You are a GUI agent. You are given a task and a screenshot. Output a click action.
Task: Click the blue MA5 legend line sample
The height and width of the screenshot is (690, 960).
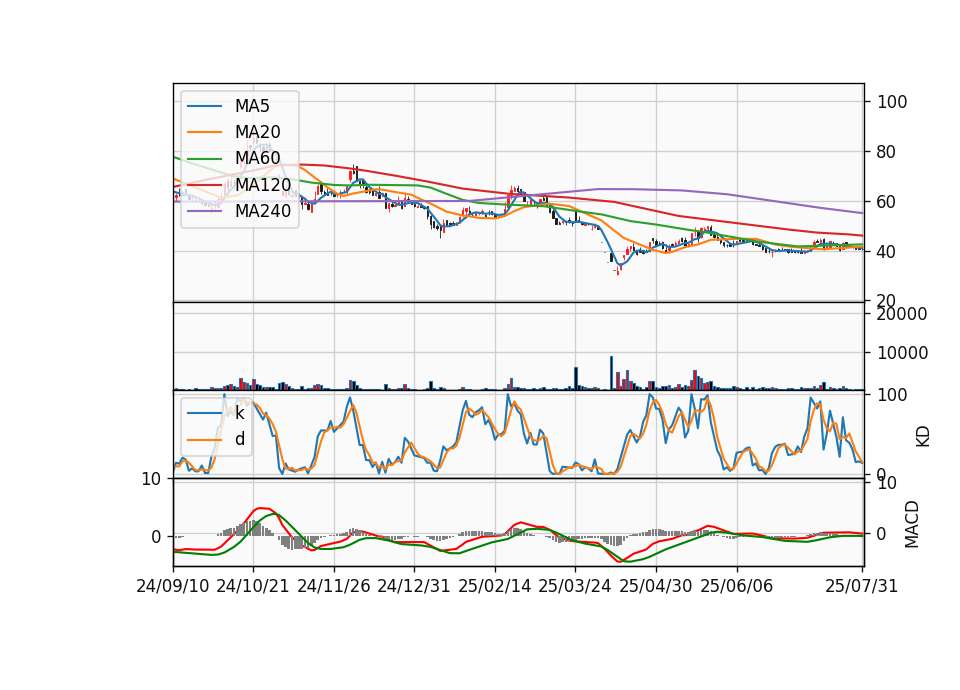(204, 107)
